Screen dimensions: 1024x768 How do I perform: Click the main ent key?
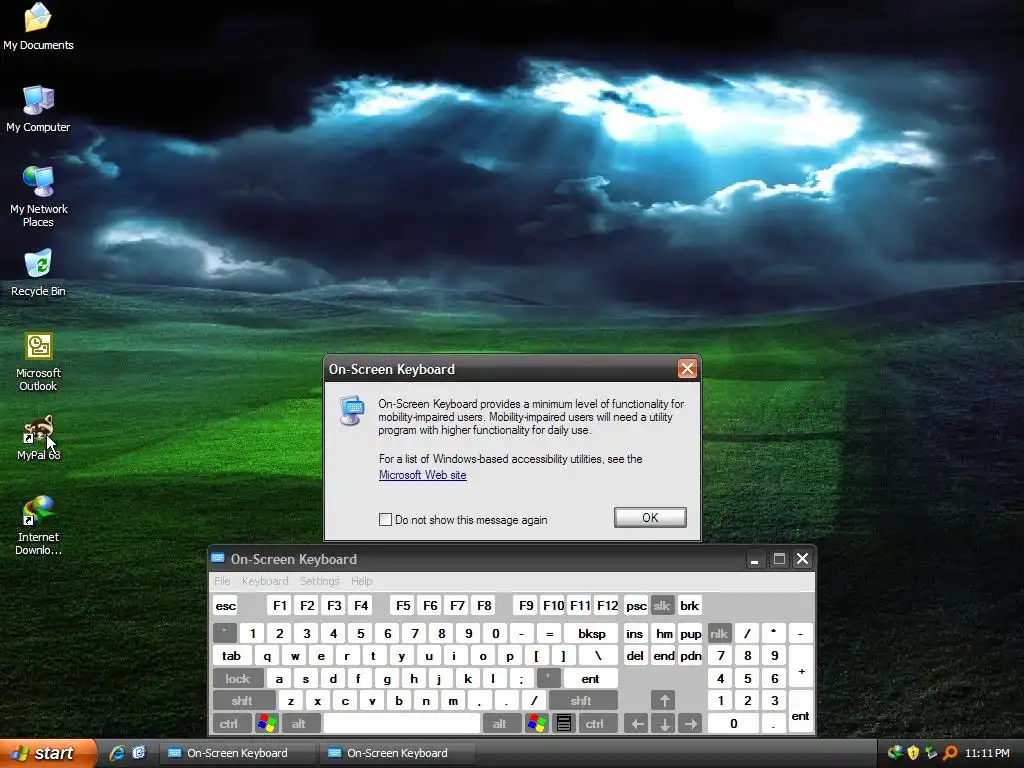point(590,679)
